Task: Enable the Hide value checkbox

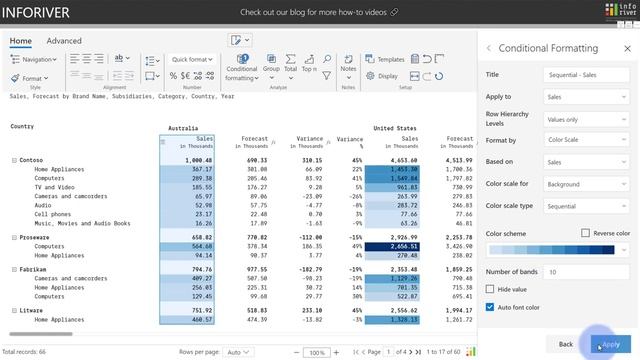Action: point(490,289)
